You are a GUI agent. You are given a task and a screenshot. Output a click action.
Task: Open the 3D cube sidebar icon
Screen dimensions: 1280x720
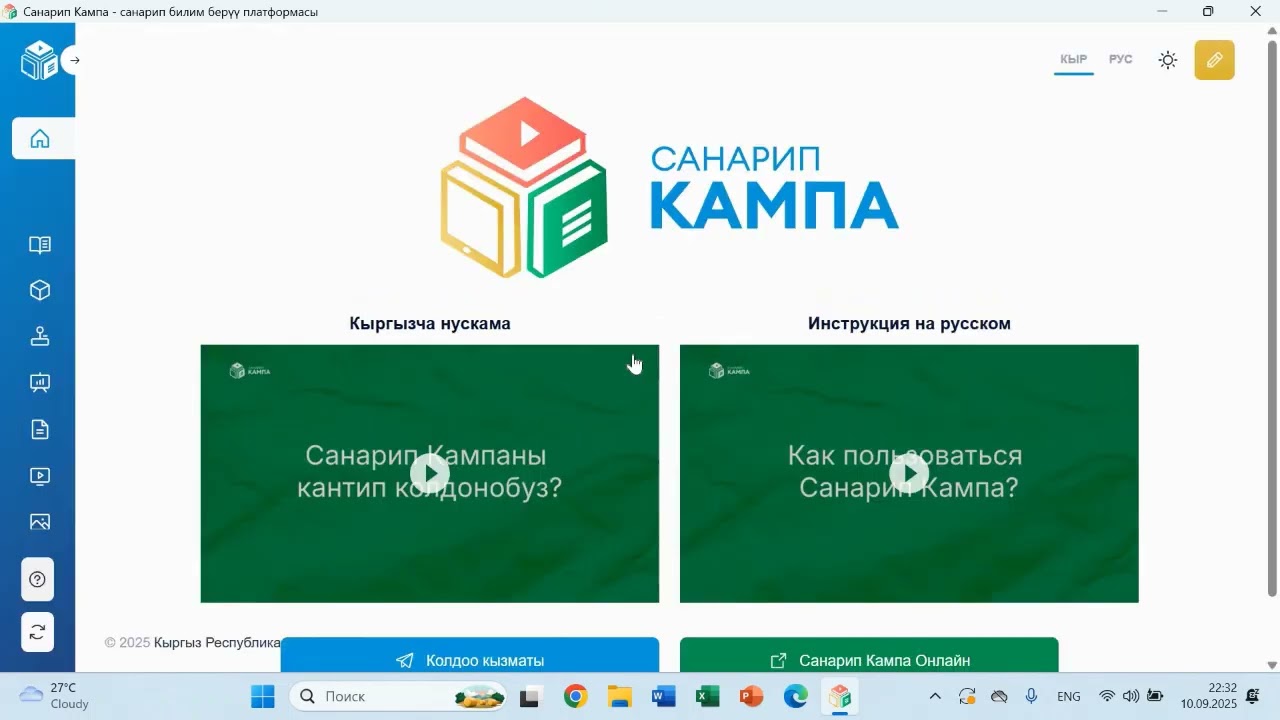click(x=40, y=290)
